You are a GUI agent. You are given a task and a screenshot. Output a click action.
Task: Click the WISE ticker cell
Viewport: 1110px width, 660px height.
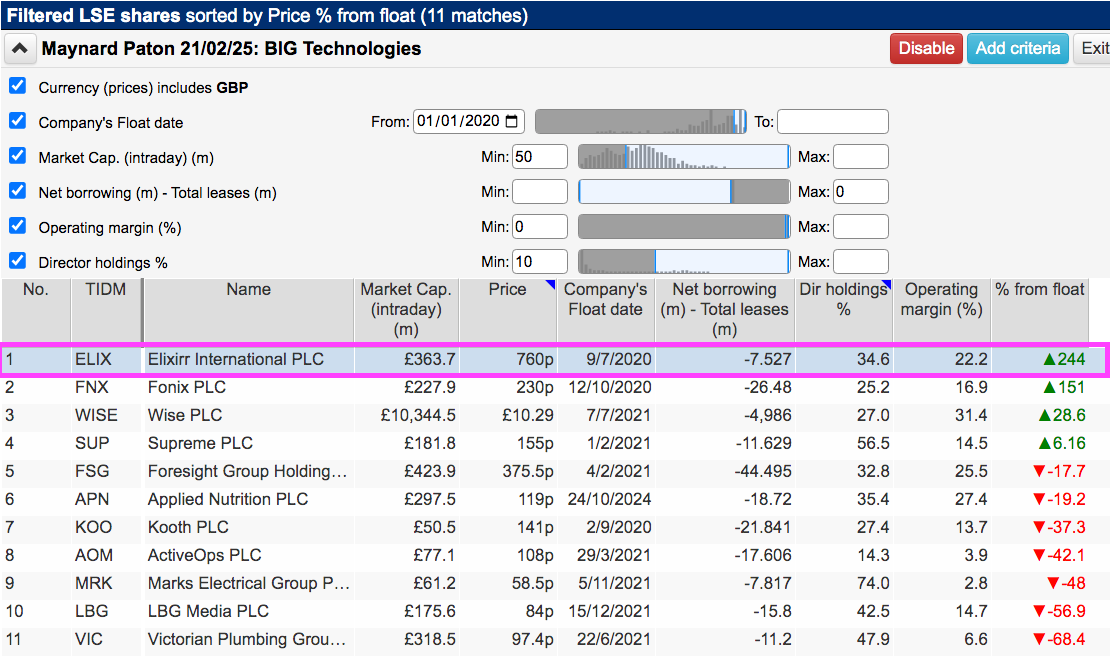tap(96, 416)
